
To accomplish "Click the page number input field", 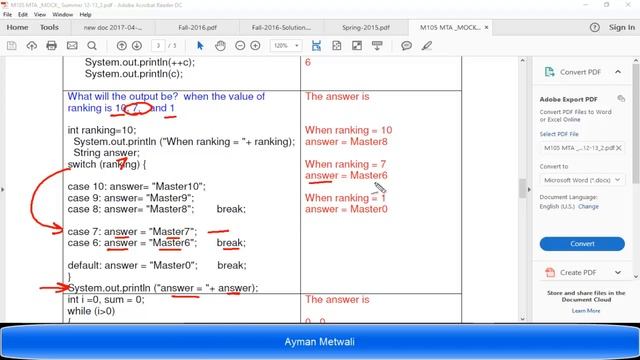I will click(x=158, y=46).
